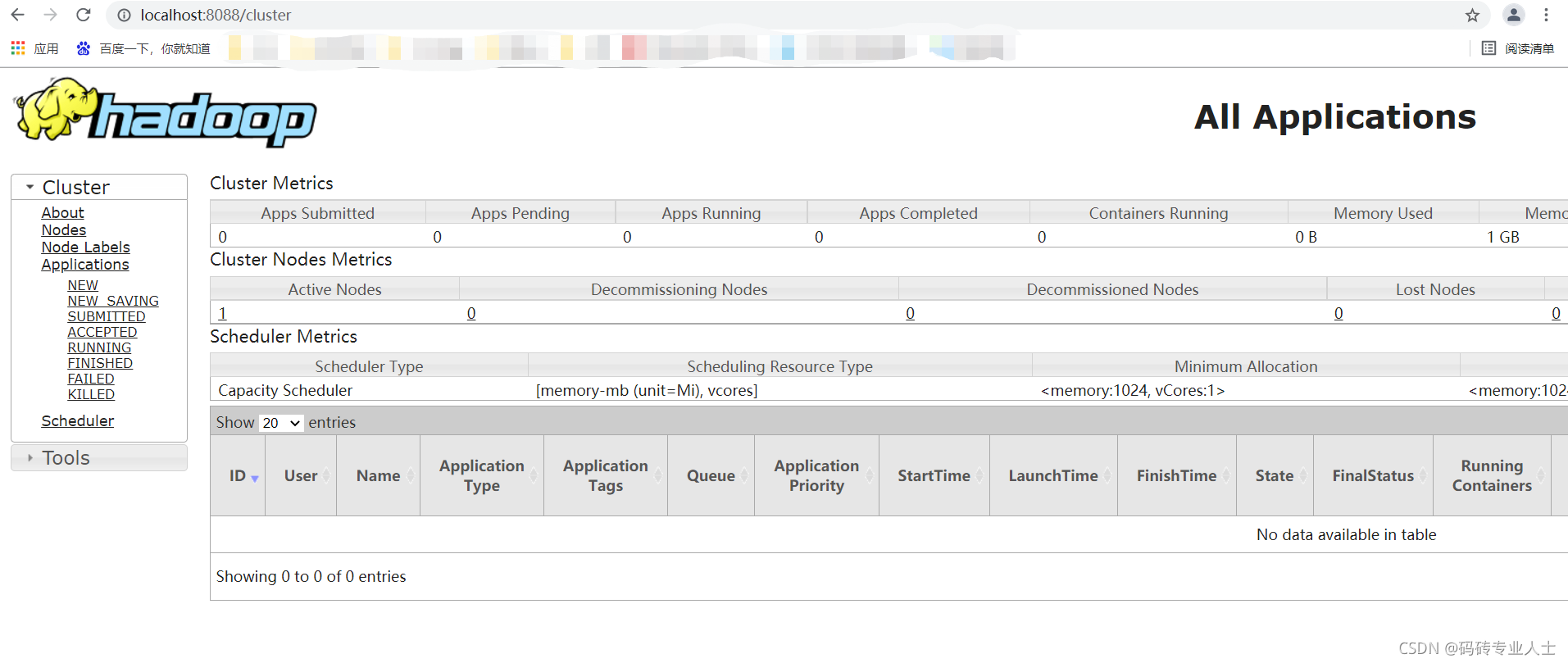The height and width of the screenshot is (663, 1568).
Task: Open the Lost Nodes count link
Action: point(1338,313)
